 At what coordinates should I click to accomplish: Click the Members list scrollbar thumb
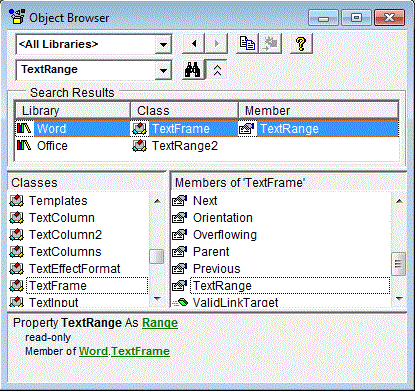point(398,264)
